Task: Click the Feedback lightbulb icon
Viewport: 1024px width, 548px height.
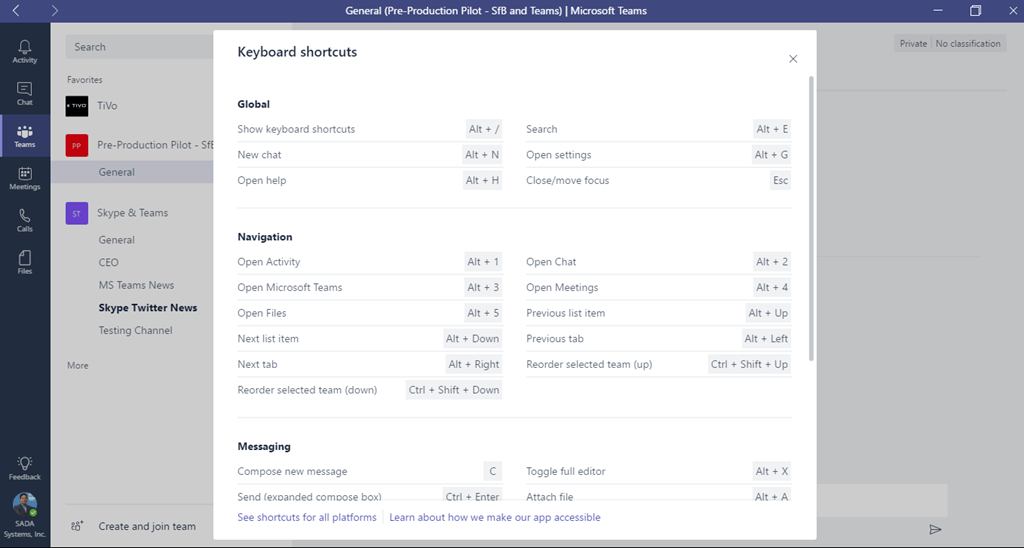Action: point(25,463)
